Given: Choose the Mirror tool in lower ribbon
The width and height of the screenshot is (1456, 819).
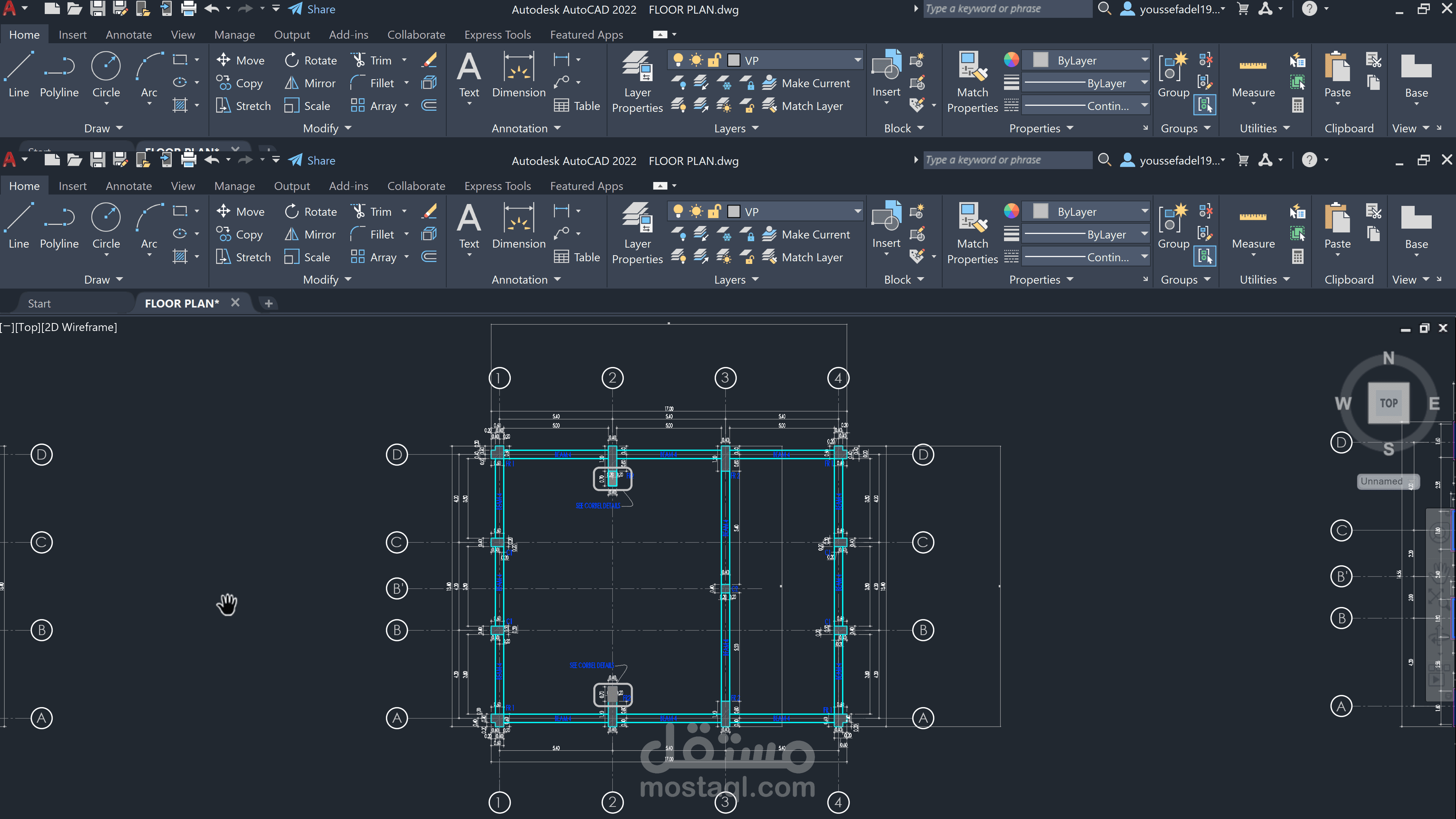Looking at the screenshot, I should (x=310, y=234).
